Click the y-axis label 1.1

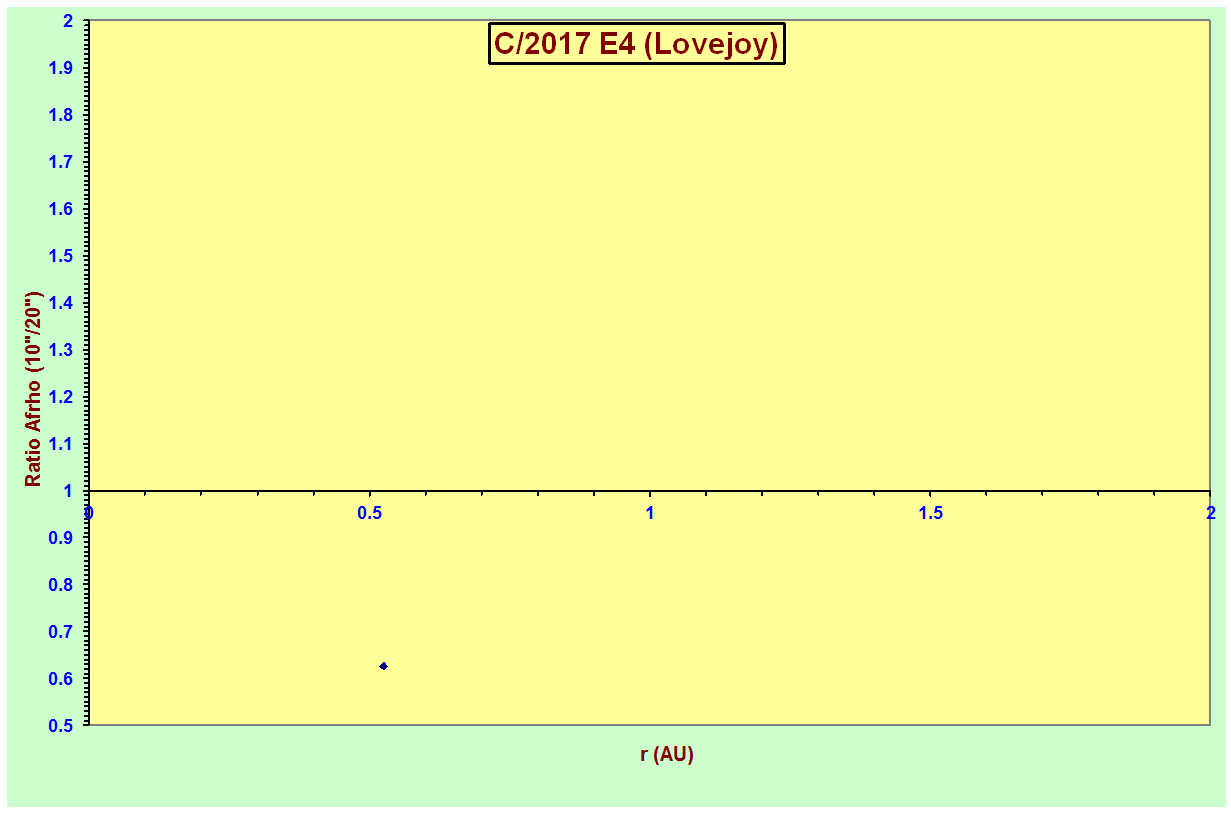tap(61, 443)
